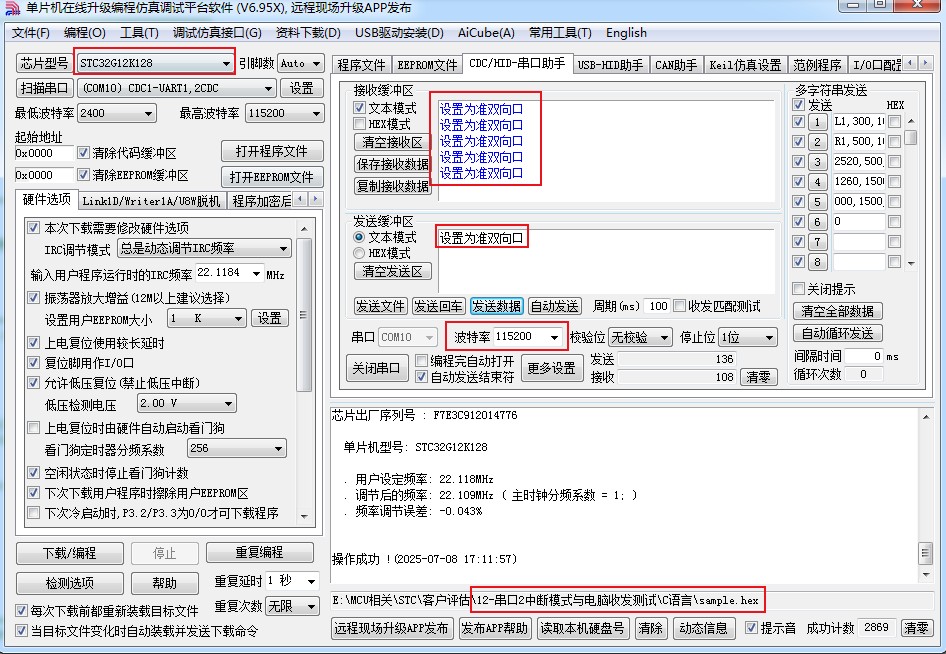The width and height of the screenshot is (946, 654).
Task: Click up arrow of multi-string send scrollbar
Action: (x=911, y=121)
